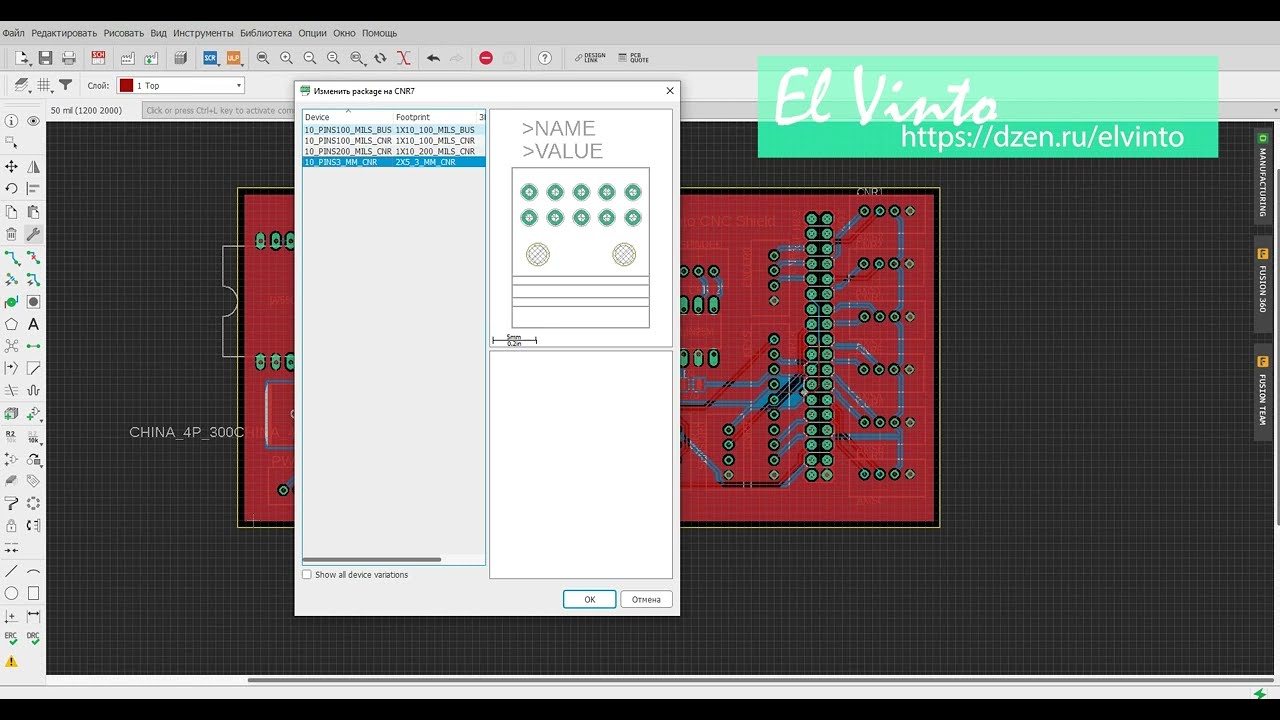Image resolution: width=1280 pixels, height=720 pixels.
Task: Choose the Line drawing tool
Action: [x=11, y=571]
